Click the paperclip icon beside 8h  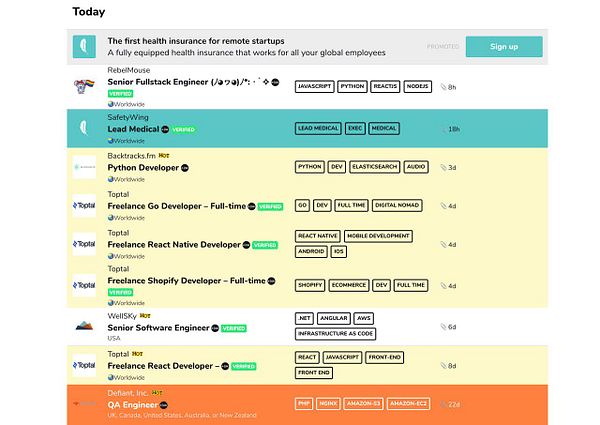coord(442,87)
